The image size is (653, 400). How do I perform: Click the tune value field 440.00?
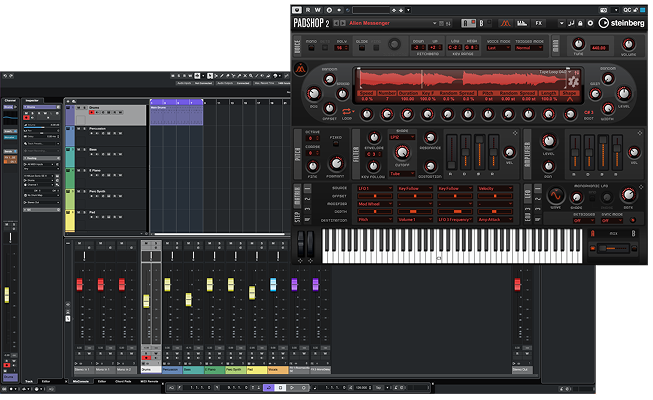598,48
